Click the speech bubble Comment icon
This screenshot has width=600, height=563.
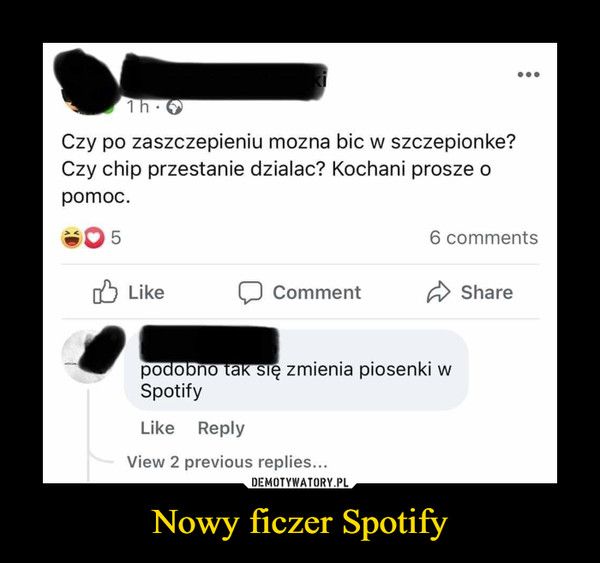click(250, 293)
